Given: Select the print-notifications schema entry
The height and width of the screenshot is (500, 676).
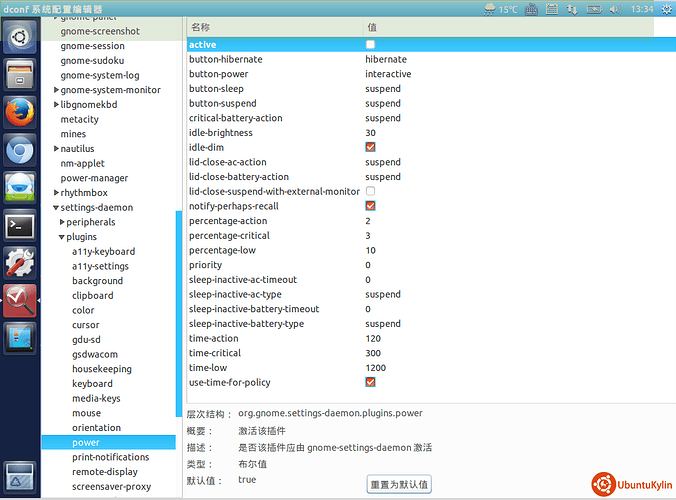Looking at the screenshot, I should point(110,457).
